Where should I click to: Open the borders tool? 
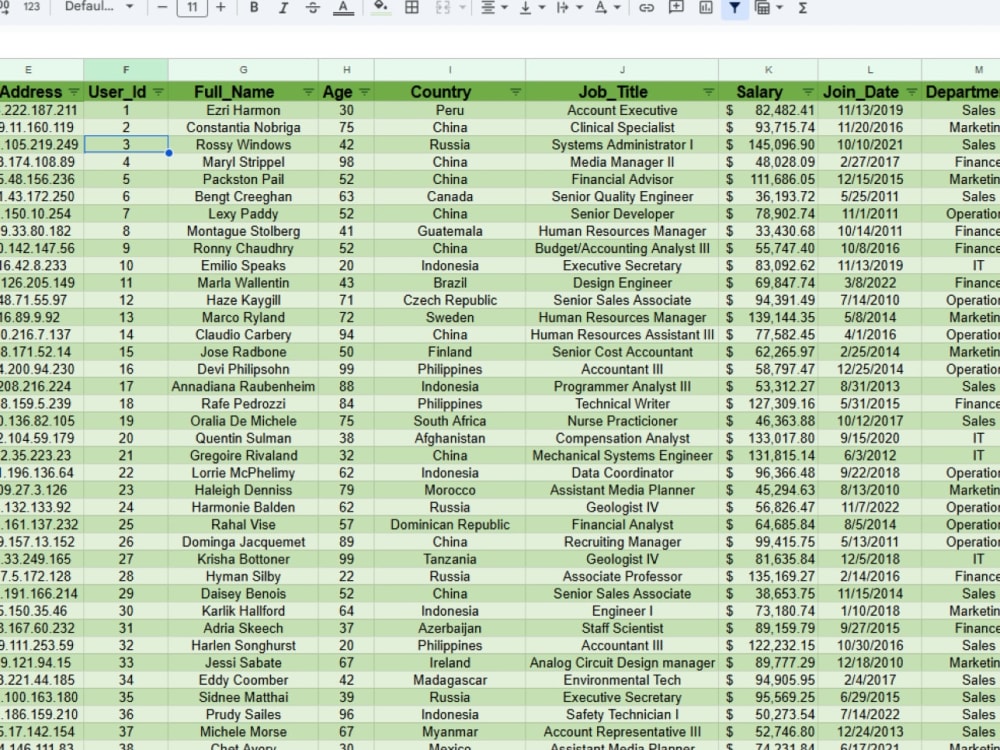pyautogui.click(x=412, y=8)
